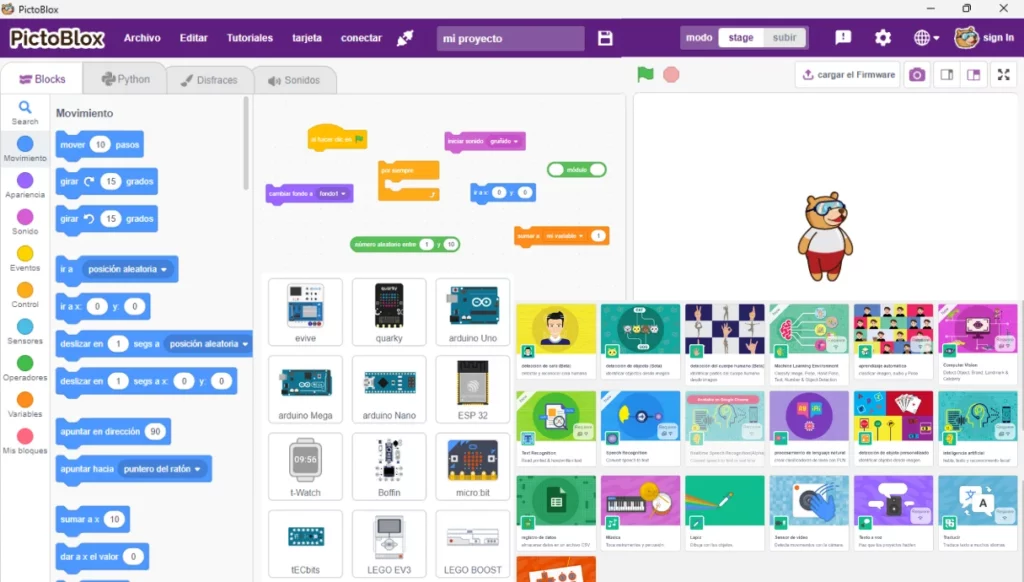Add the Traducir extension
Viewport: 1024px width, 582px height.
[978, 513]
